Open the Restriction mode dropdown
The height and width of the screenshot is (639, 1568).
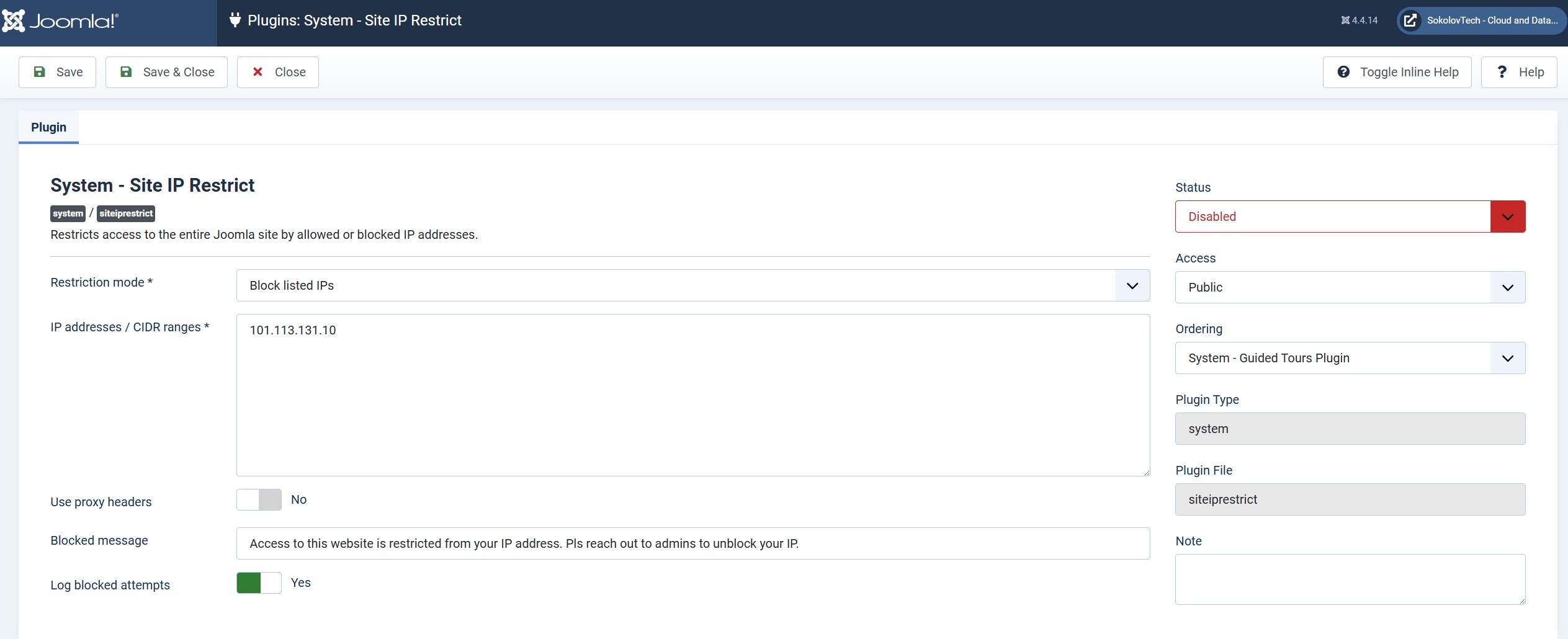(693, 285)
